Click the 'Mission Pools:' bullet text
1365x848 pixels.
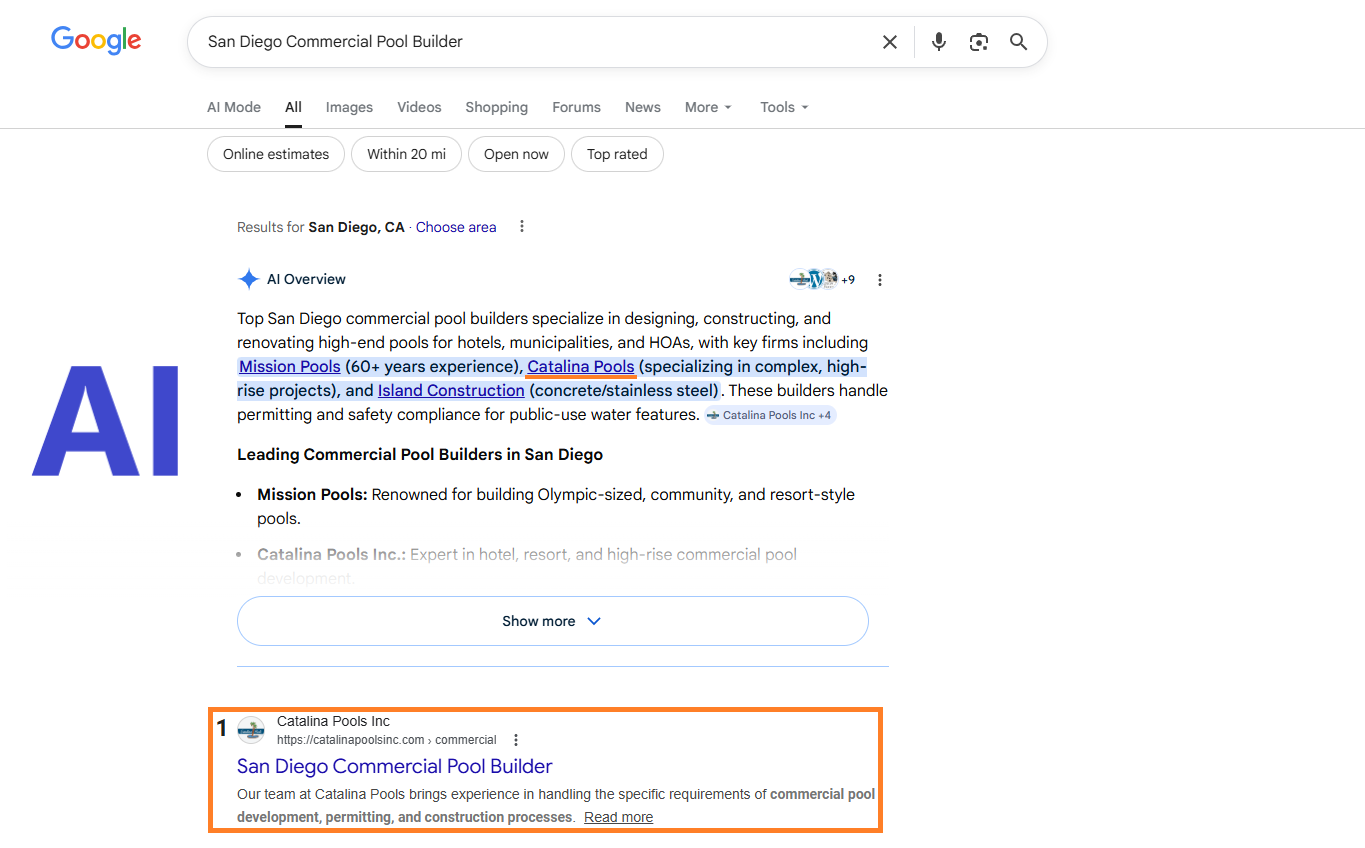tap(312, 494)
